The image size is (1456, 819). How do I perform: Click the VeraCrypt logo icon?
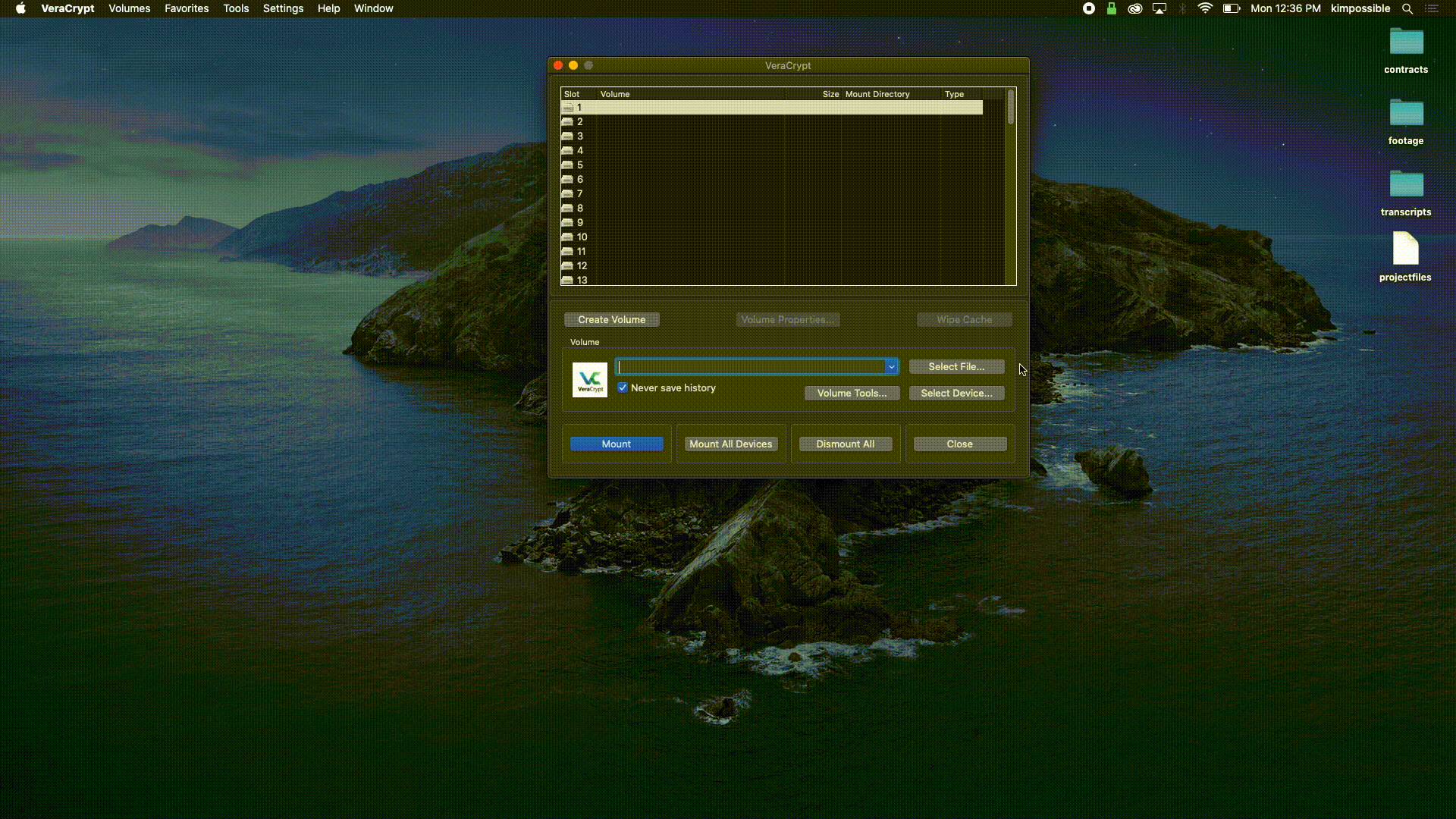tap(589, 380)
